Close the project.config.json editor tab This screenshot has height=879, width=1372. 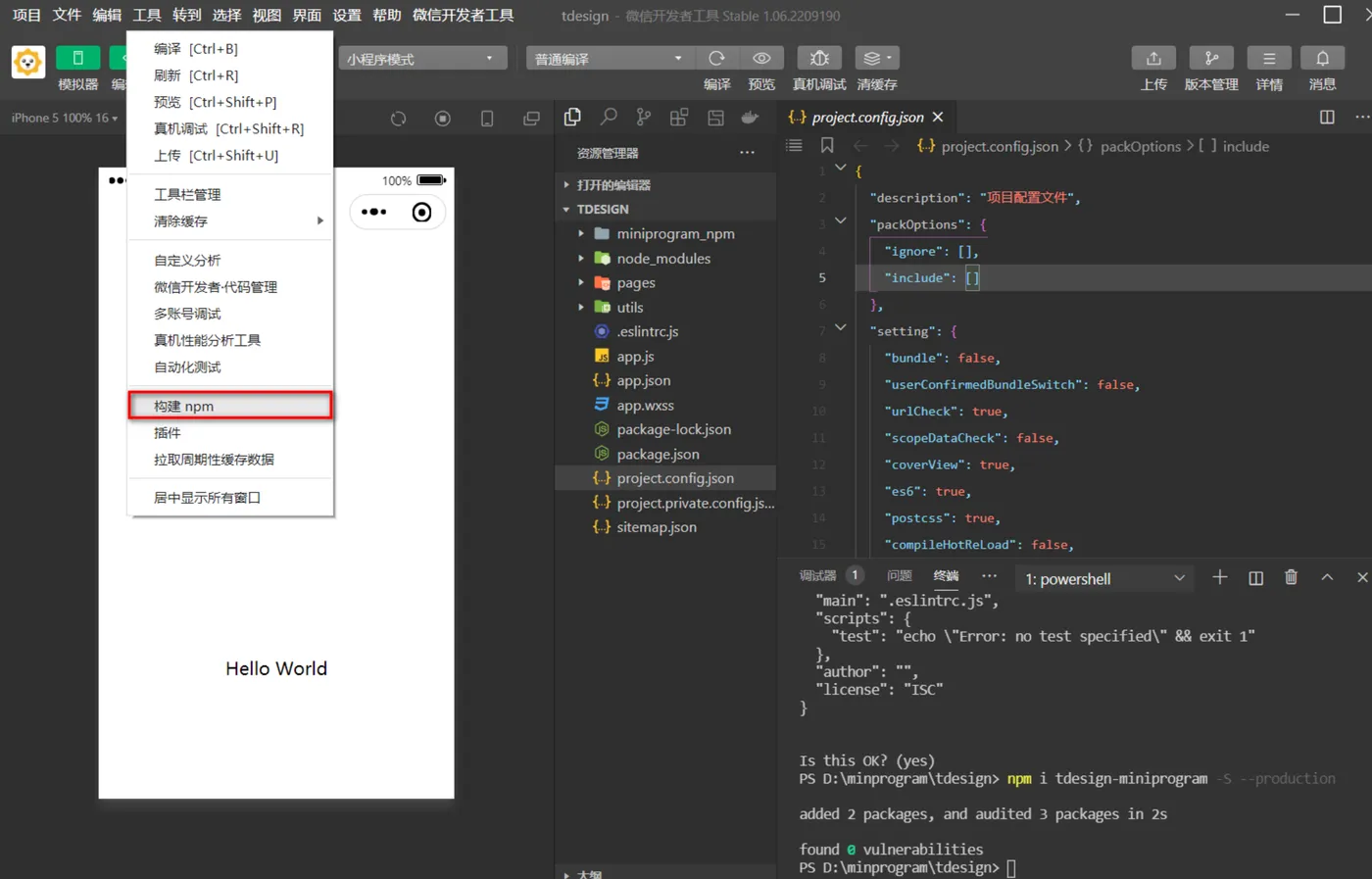[x=938, y=118]
